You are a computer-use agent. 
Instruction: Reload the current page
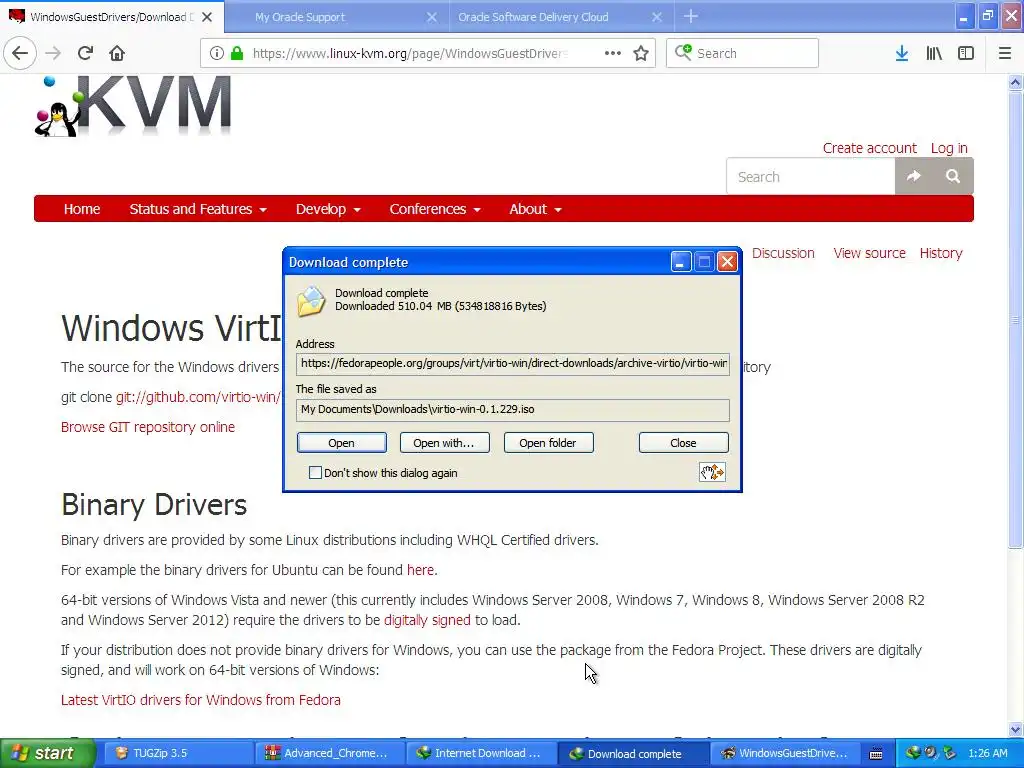85,53
